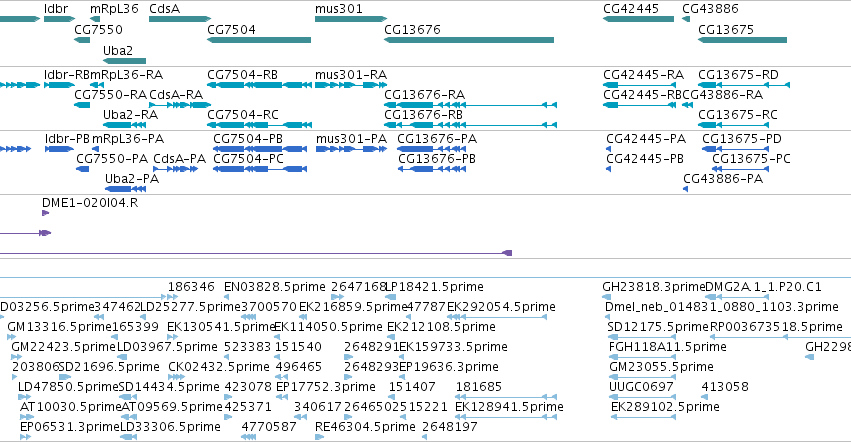Viewport: 851px width, 442px height.
Task: Select the ldbr-RB transcript label
Action: [x=67, y=74]
